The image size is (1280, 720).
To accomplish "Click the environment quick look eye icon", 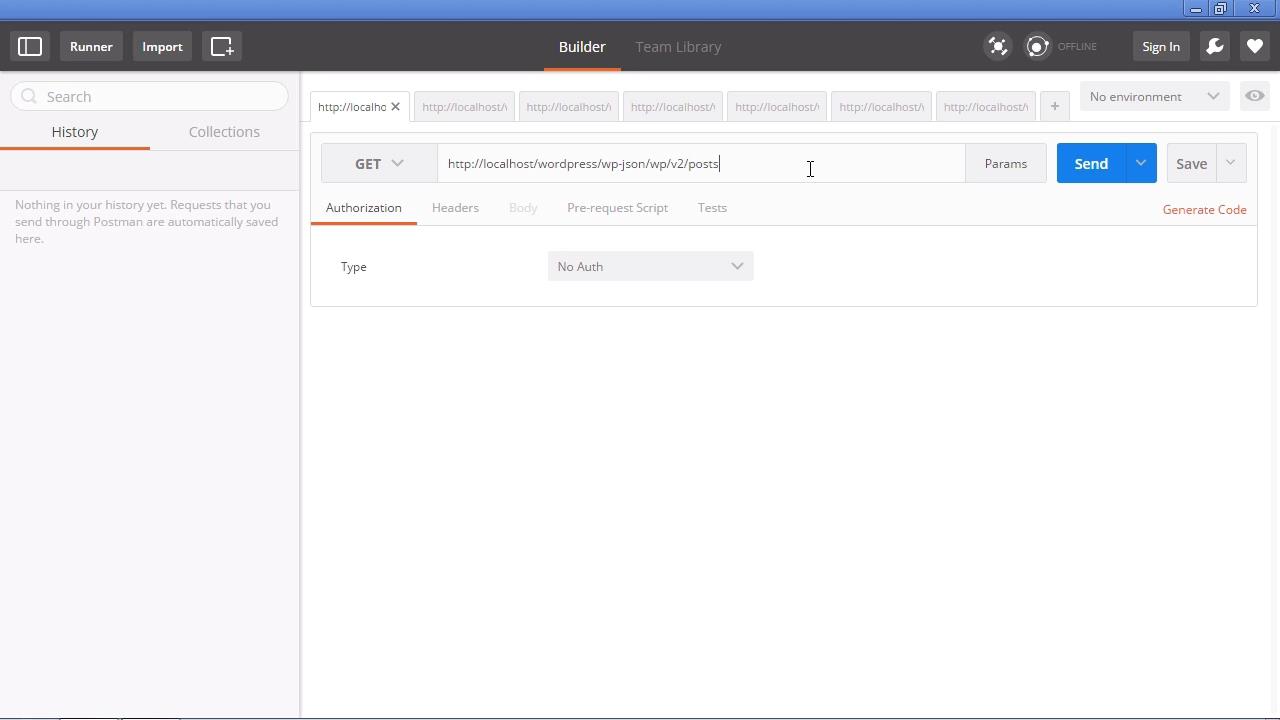I will pos(1254,97).
